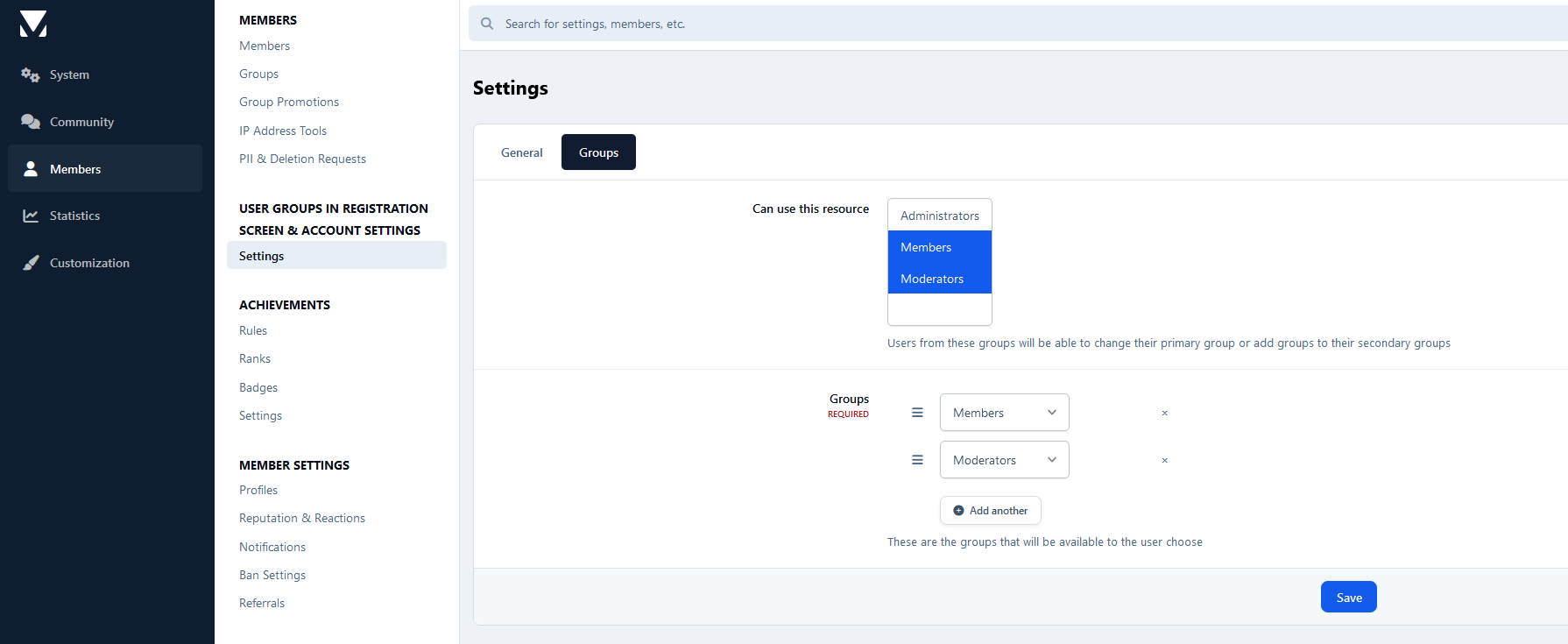1568x644 pixels.
Task: Open the System section gears icon
Action: pyautogui.click(x=31, y=75)
